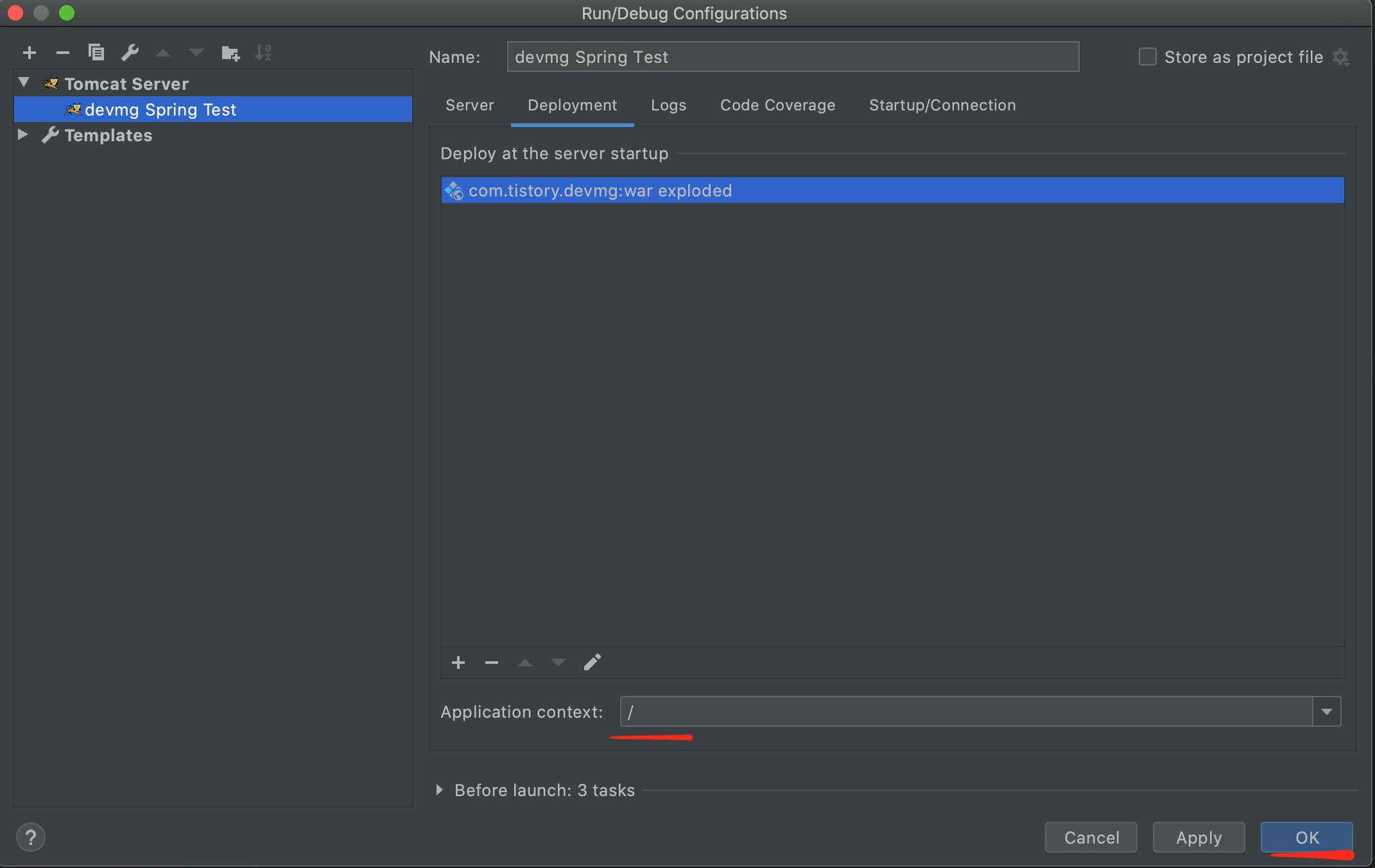Image resolution: width=1375 pixels, height=868 pixels.
Task: Click the Apply button
Action: pyautogui.click(x=1198, y=837)
